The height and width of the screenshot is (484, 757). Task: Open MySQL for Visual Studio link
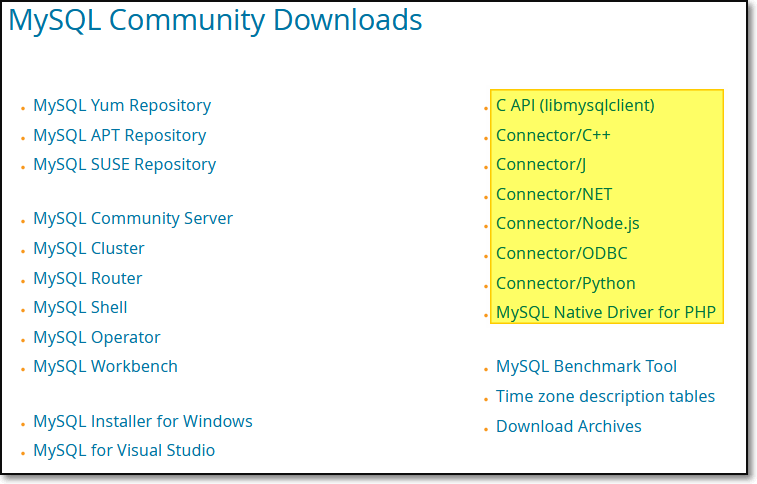click(x=124, y=450)
